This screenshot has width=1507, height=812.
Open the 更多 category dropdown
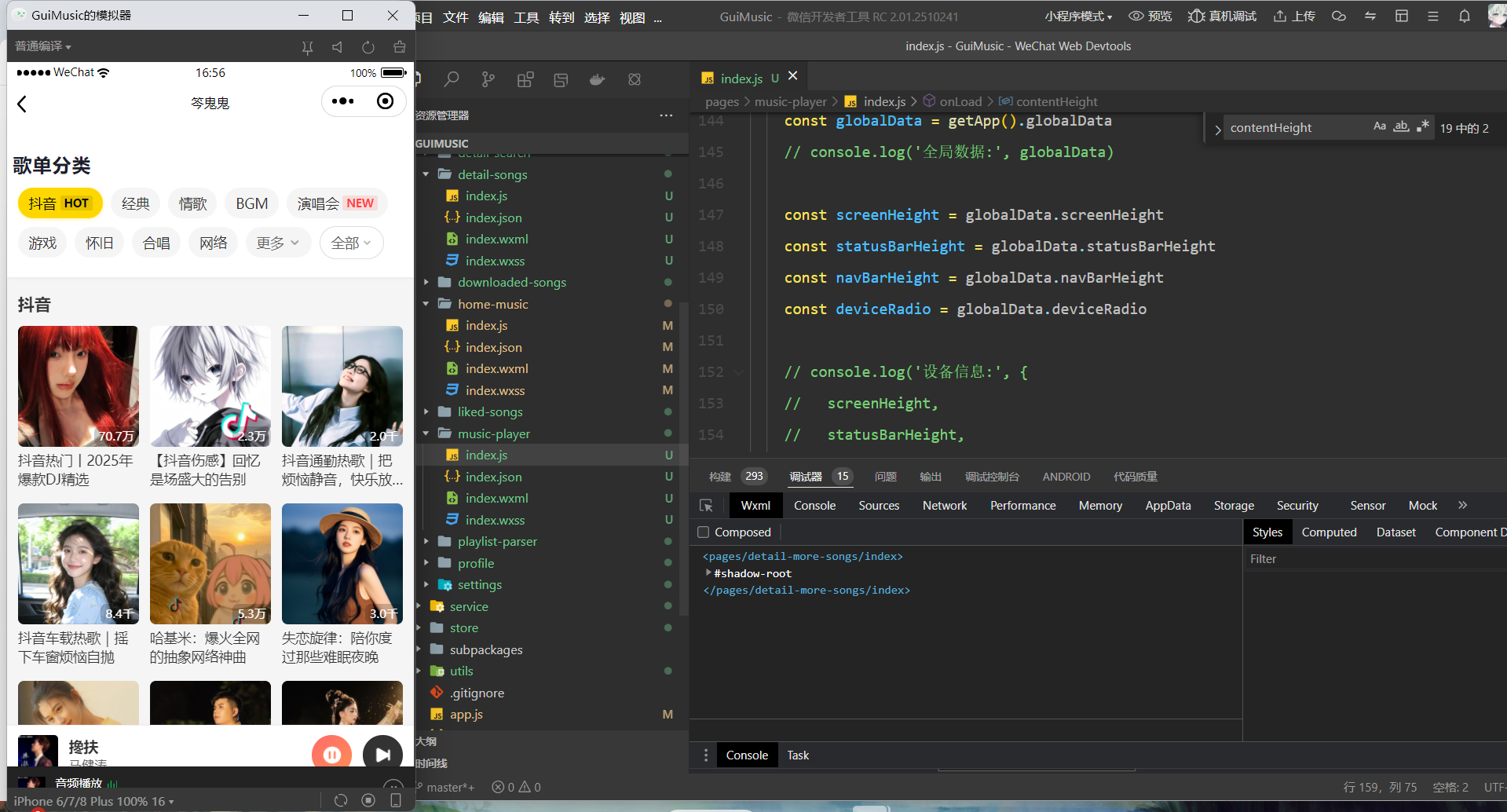[x=277, y=243]
